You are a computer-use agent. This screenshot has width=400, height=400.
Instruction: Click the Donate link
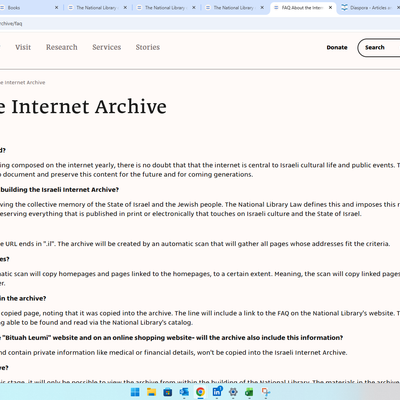point(337,47)
